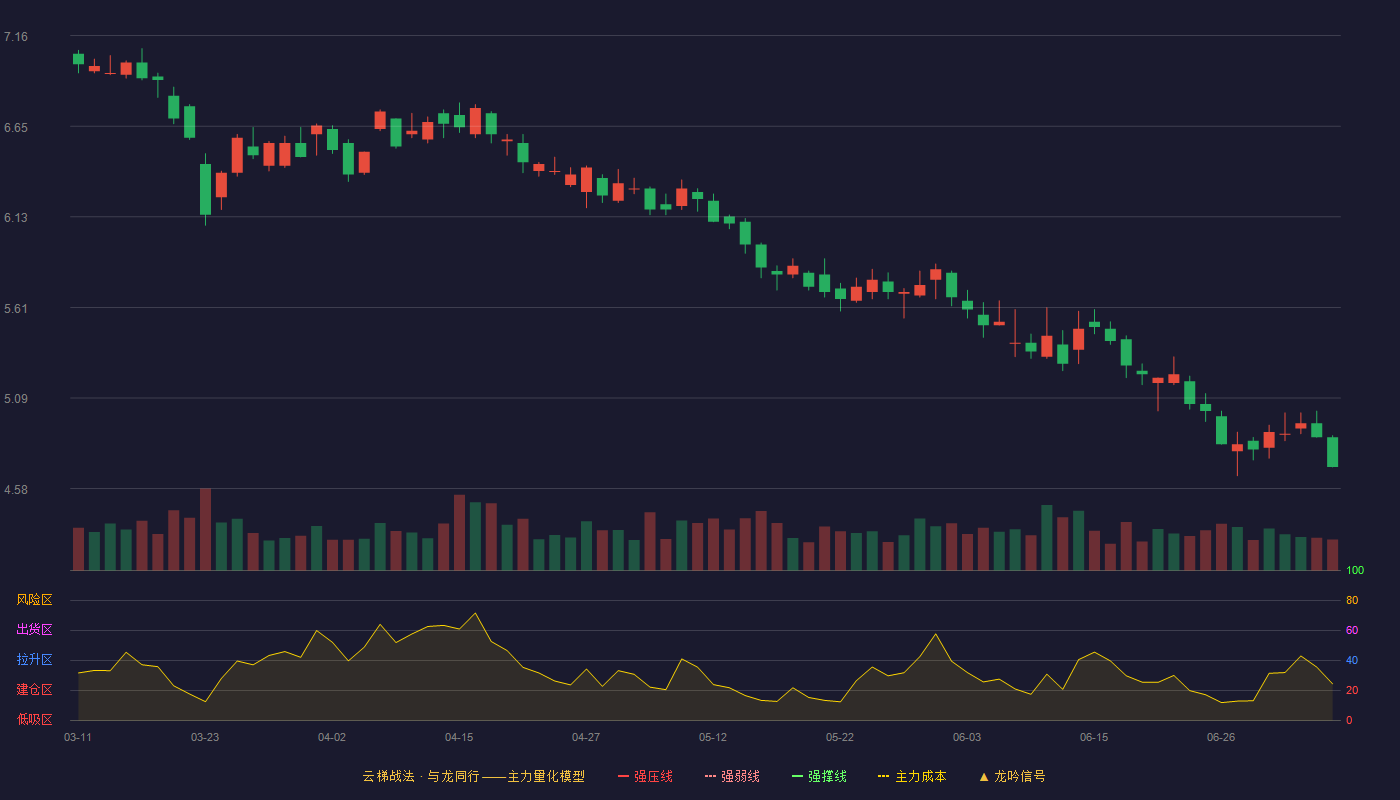Click the 06-26 date axis marker

(1221, 737)
